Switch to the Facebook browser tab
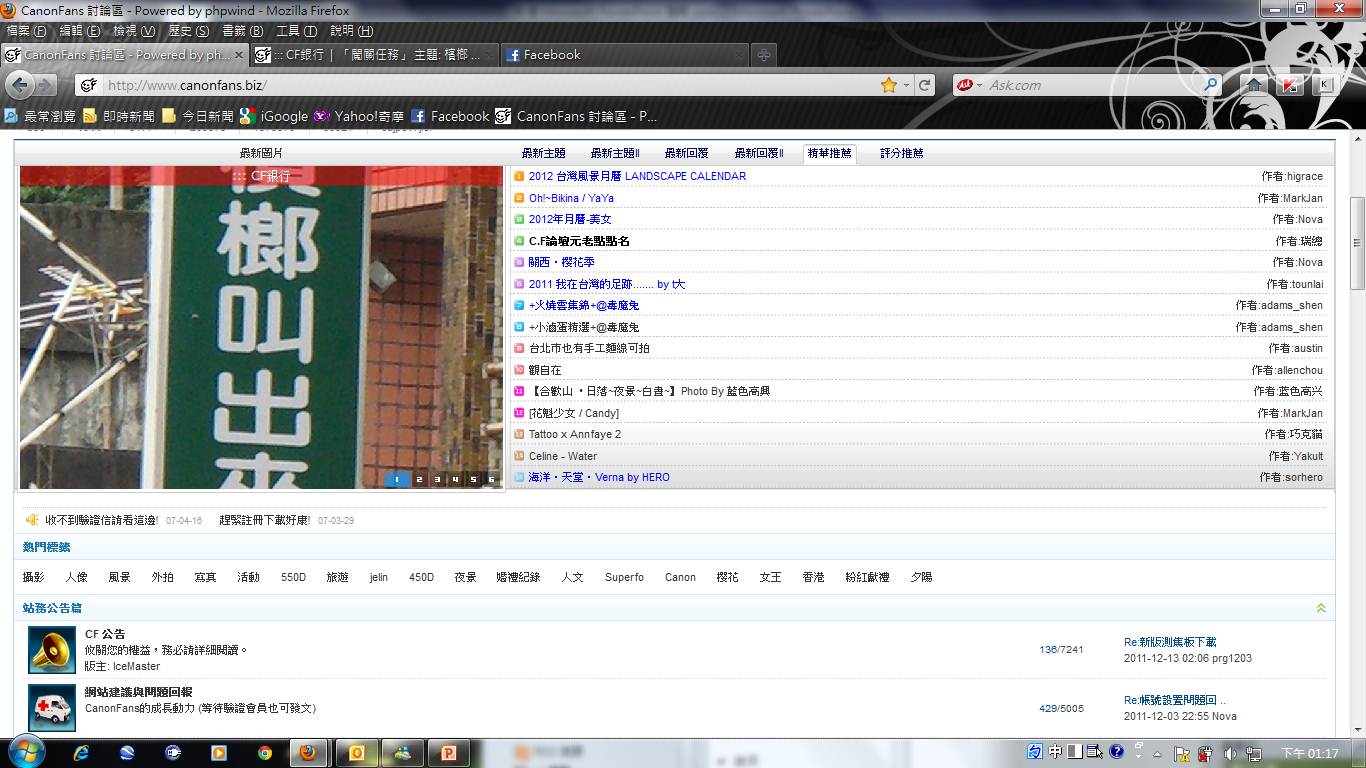Image resolution: width=1366 pixels, height=768 pixels. (x=624, y=55)
